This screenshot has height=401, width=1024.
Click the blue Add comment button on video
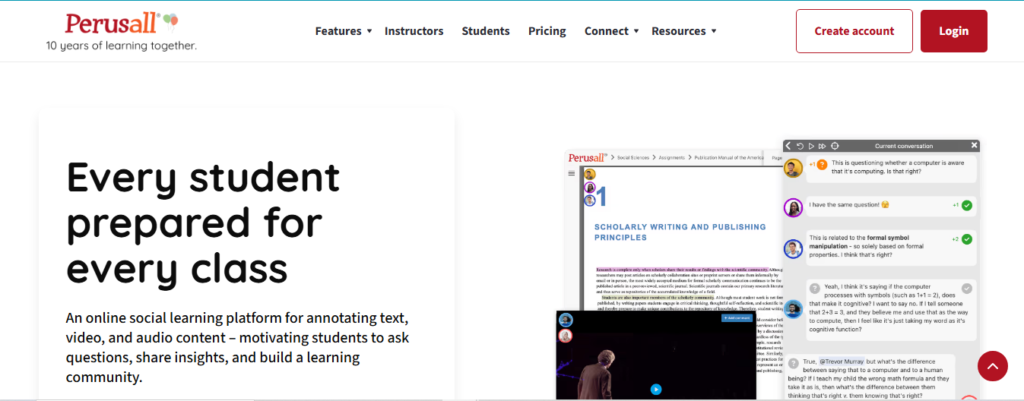737,318
